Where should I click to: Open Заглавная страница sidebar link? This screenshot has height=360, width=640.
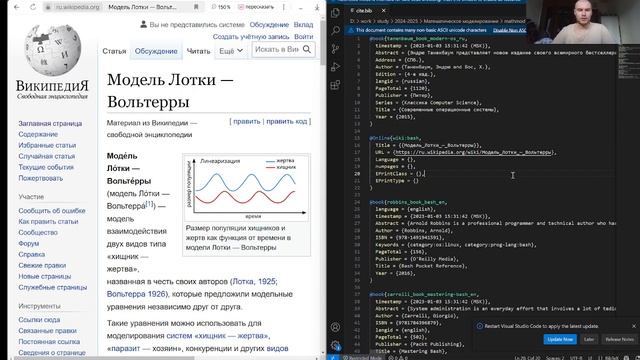click(50, 123)
